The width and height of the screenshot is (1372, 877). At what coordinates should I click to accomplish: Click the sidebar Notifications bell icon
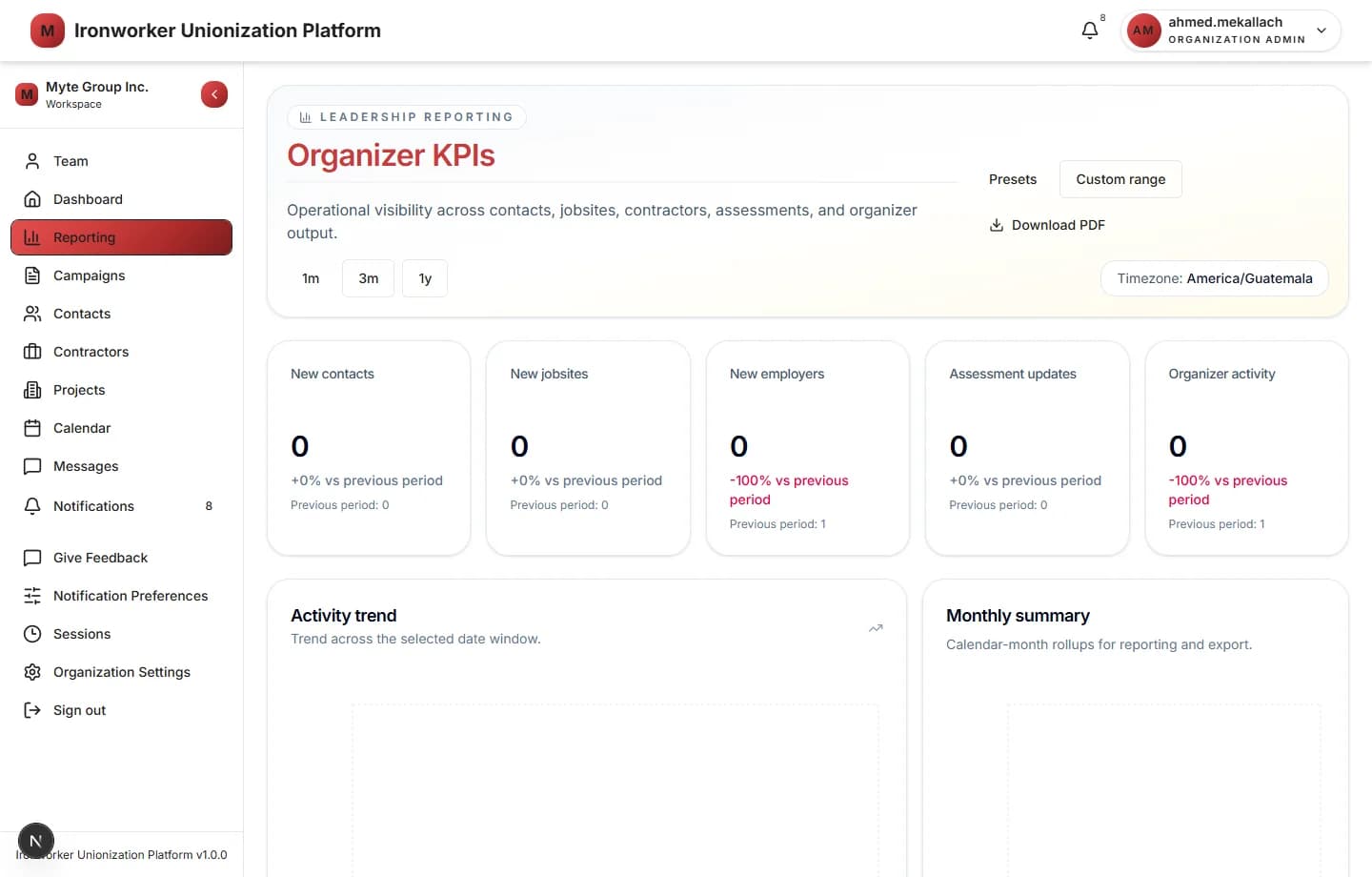click(32, 506)
